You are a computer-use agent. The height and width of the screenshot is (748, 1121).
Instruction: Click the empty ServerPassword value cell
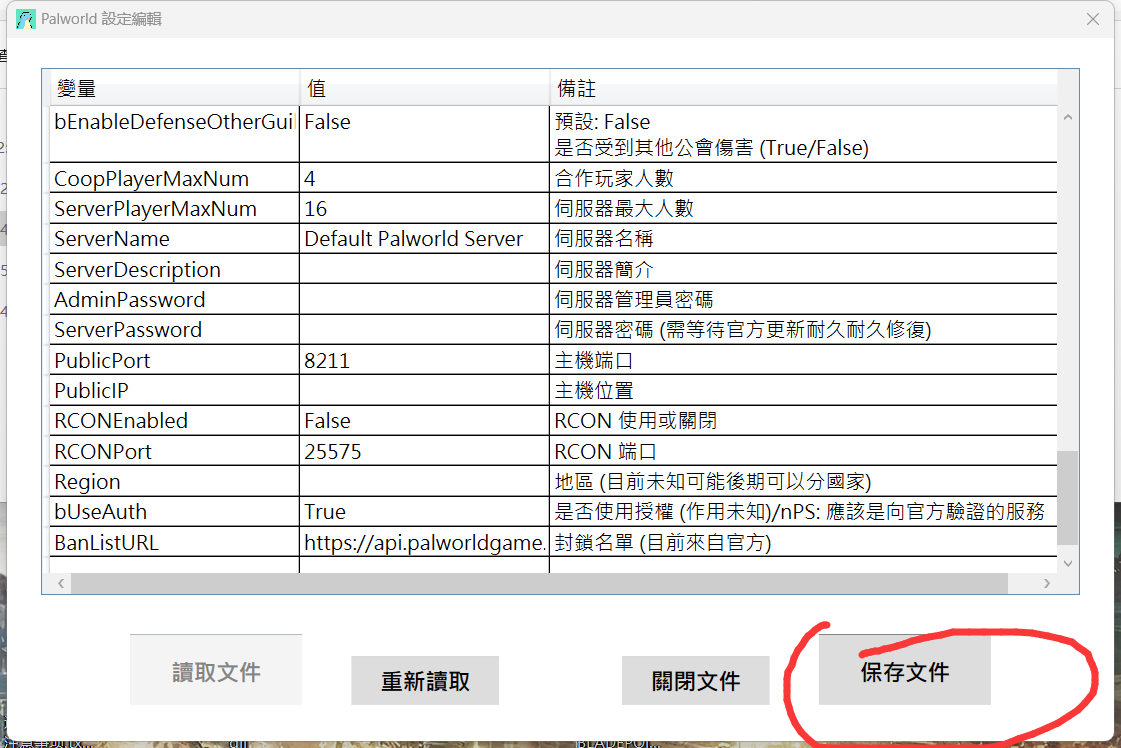pyautogui.click(x=425, y=330)
